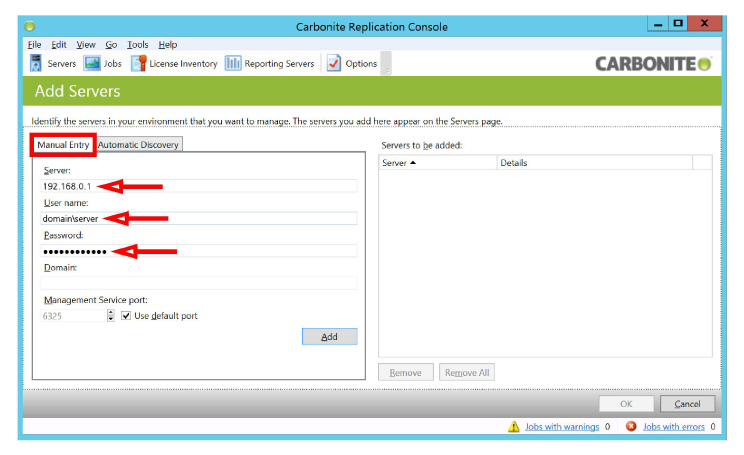Open the Options checkmark icon
The image size is (744, 455).
click(334, 63)
